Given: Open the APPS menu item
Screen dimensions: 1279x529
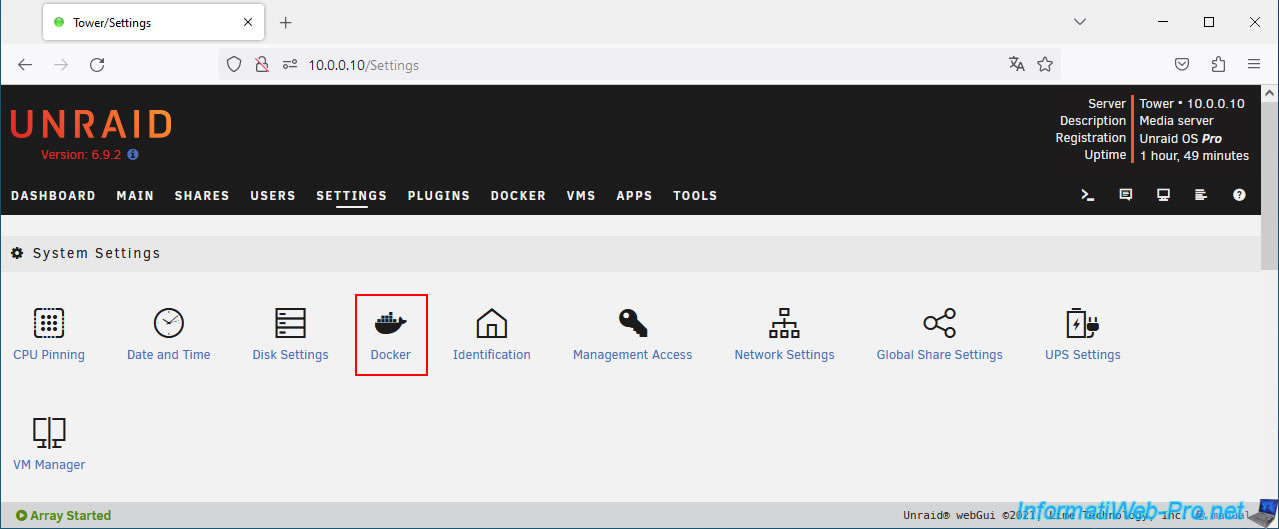Looking at the screenshot, I should (x=634, y=196).
